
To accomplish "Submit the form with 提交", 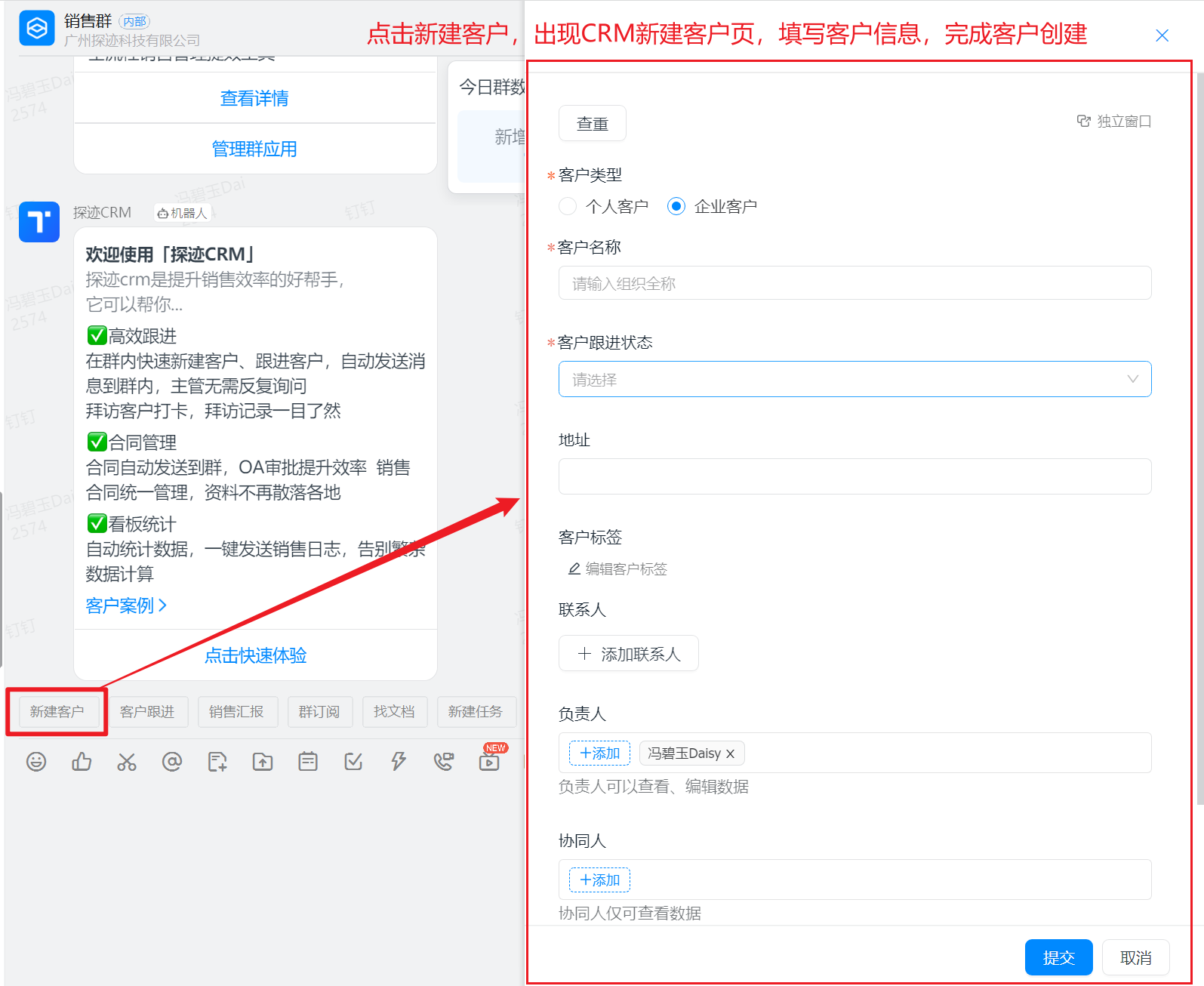I will (x=1059, y=957).
